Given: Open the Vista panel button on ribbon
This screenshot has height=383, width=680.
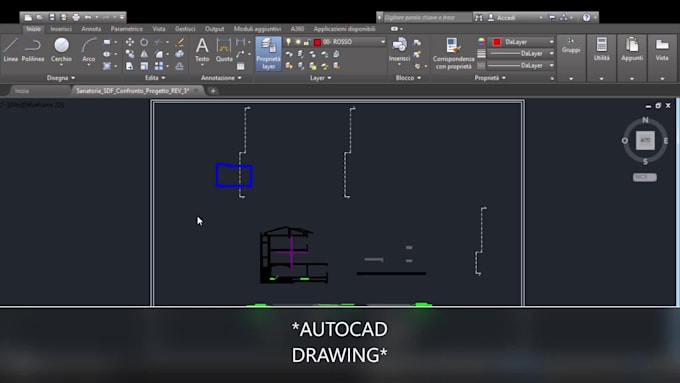Looking at the screenshot, I should [662, 58].
